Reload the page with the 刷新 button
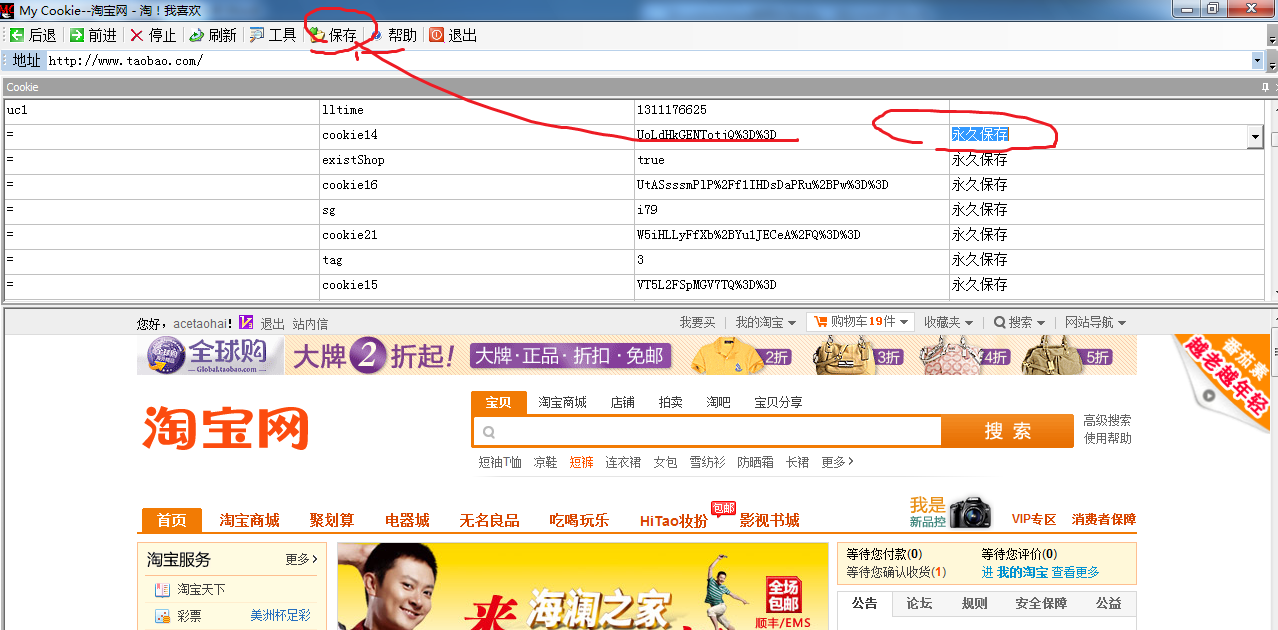Screen dimensions: 1278x630 point(213,35)
